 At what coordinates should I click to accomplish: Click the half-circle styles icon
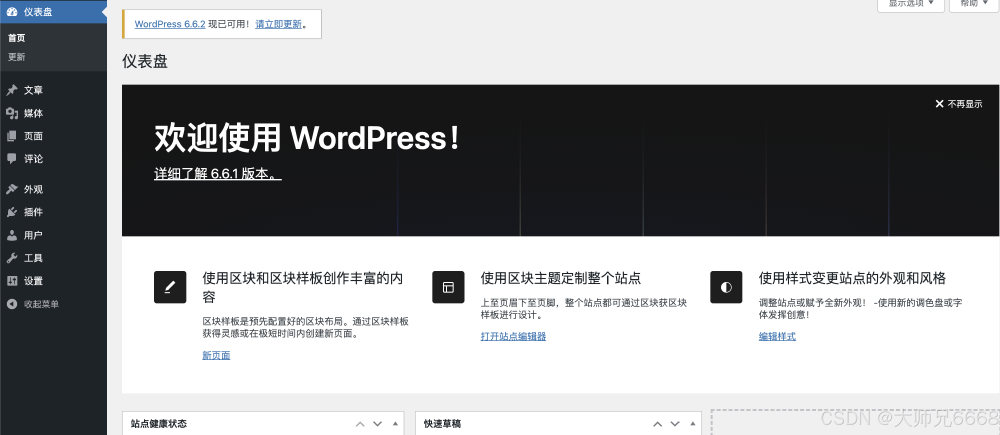pos(726,287)
